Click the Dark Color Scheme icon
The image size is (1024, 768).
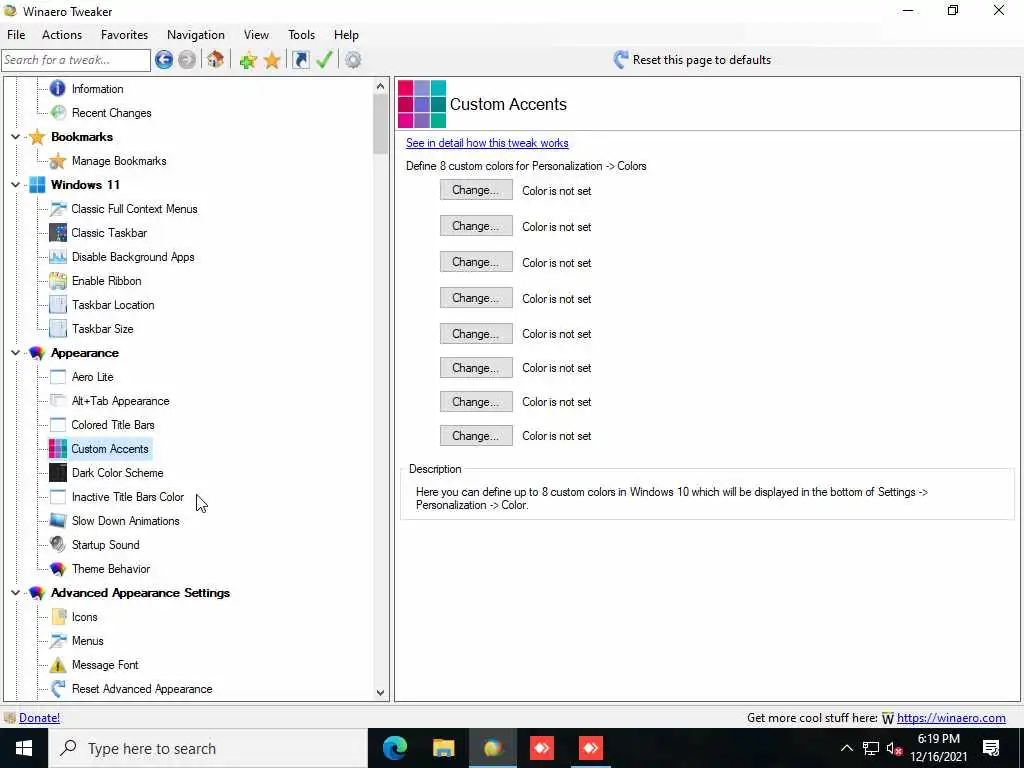(x=57, y=473)
